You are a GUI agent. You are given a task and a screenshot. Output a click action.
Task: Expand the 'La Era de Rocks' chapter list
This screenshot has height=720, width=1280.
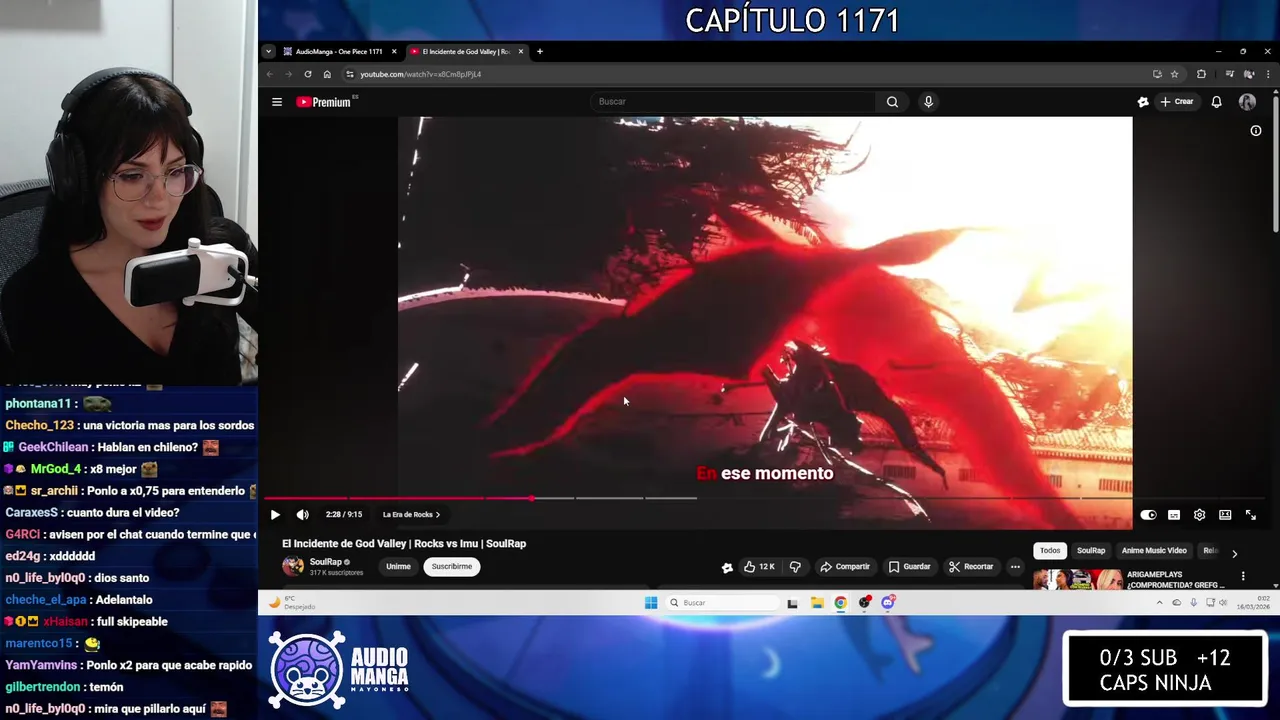(411, 515)
